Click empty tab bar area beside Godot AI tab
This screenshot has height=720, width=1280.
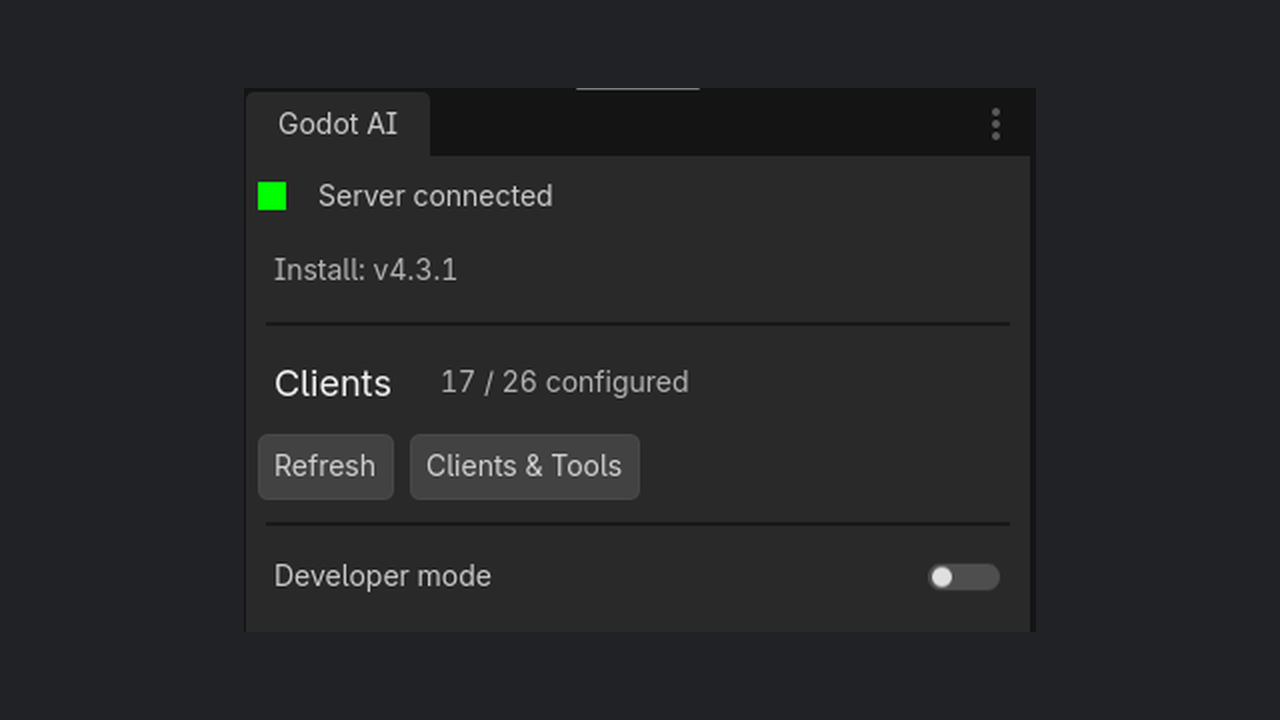700,124
